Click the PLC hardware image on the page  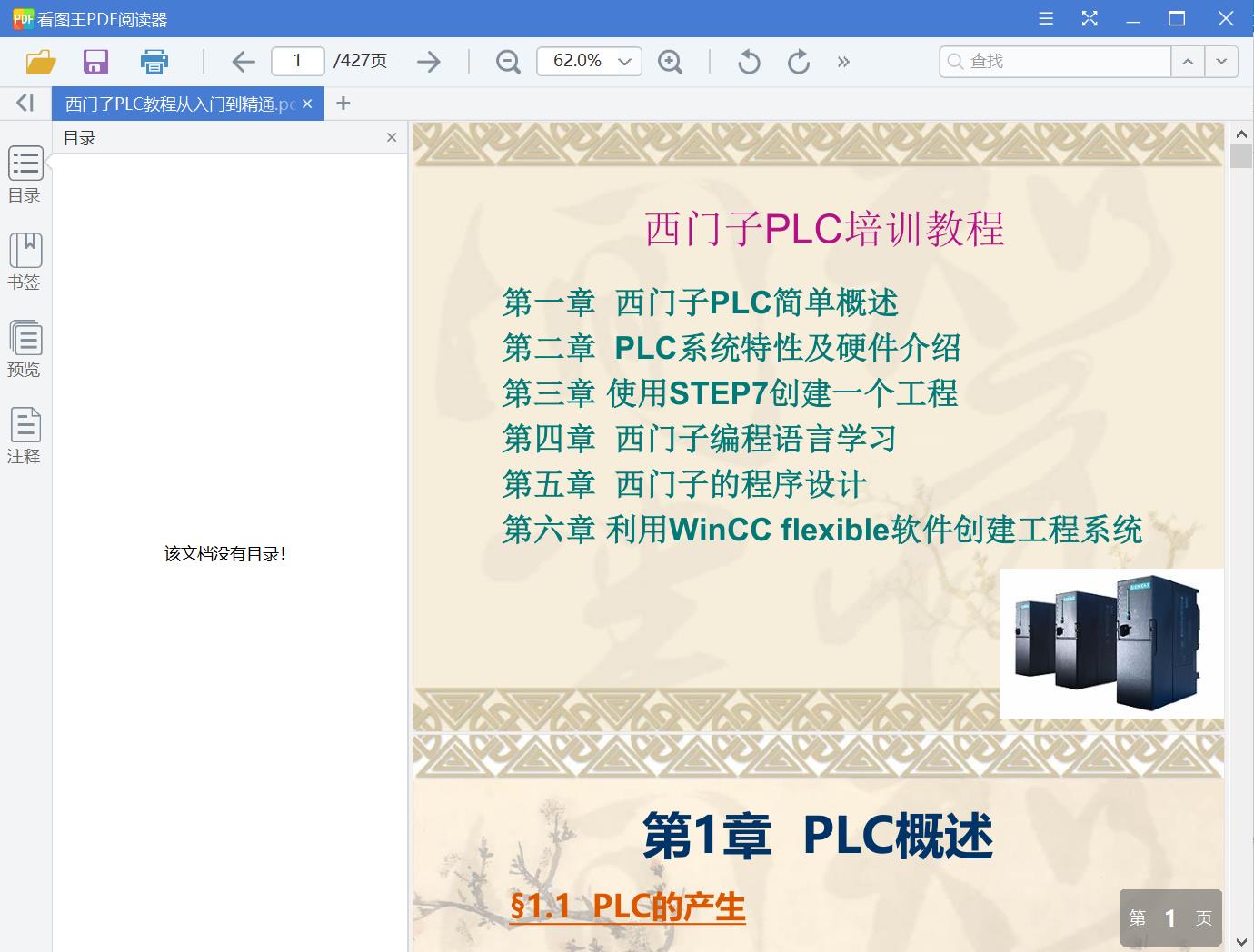[1111, 643]
